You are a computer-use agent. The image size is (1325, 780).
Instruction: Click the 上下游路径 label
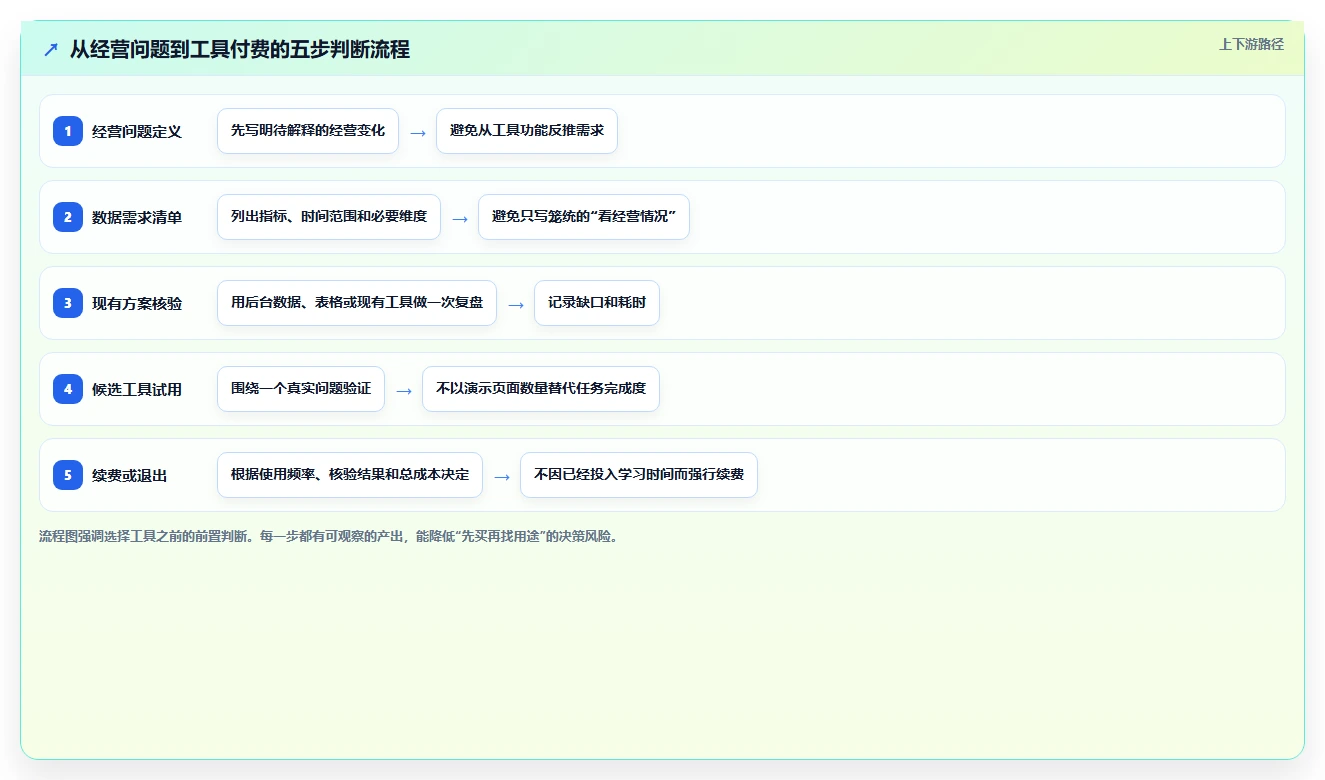(x=1251, y=44)
